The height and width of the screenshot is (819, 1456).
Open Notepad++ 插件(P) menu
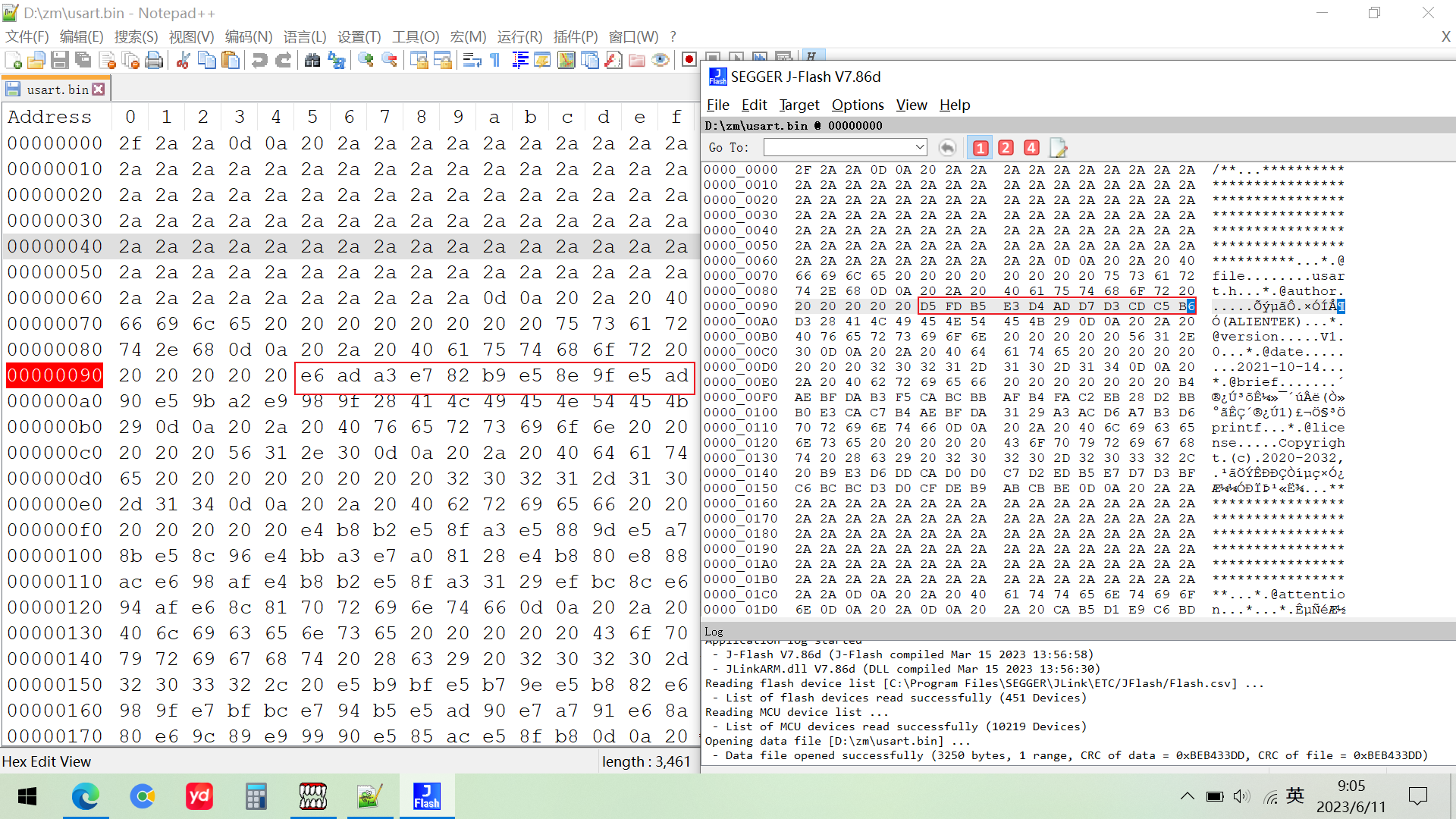coord(576,37)
